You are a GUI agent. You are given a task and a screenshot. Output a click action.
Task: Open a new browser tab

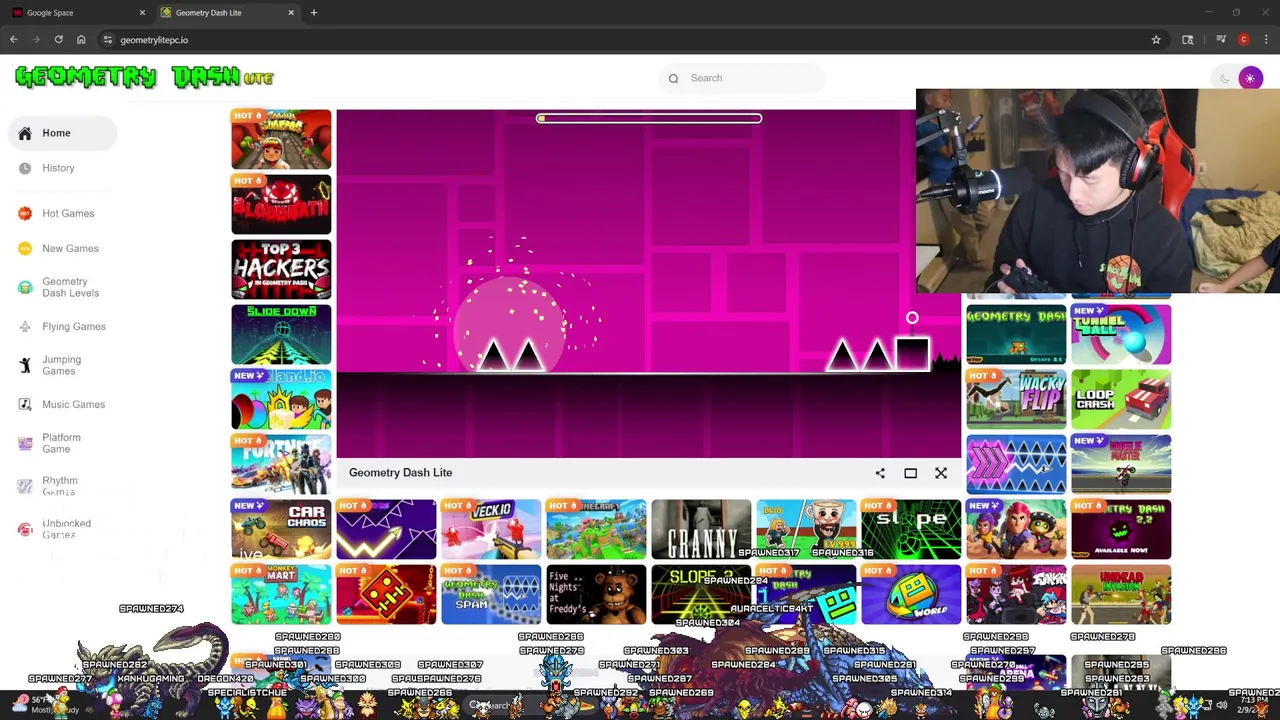[313, 13]
